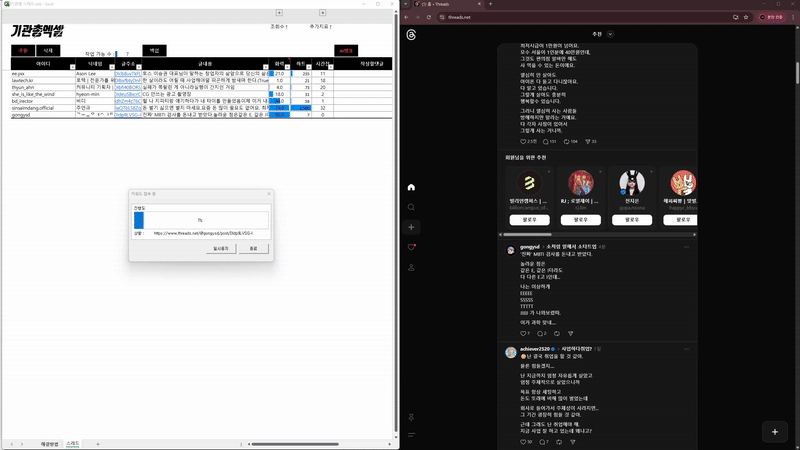Add a new Excel sheet

pyautogui.click(x=98, y=444)
